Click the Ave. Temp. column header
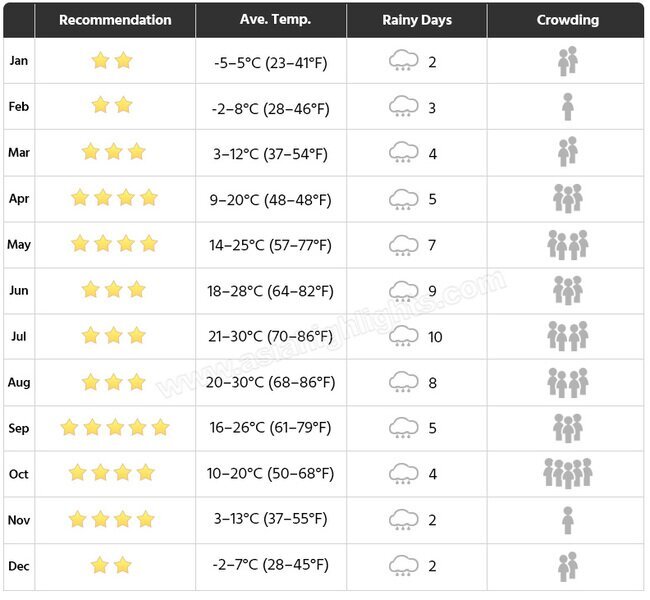 coord(275,20)
